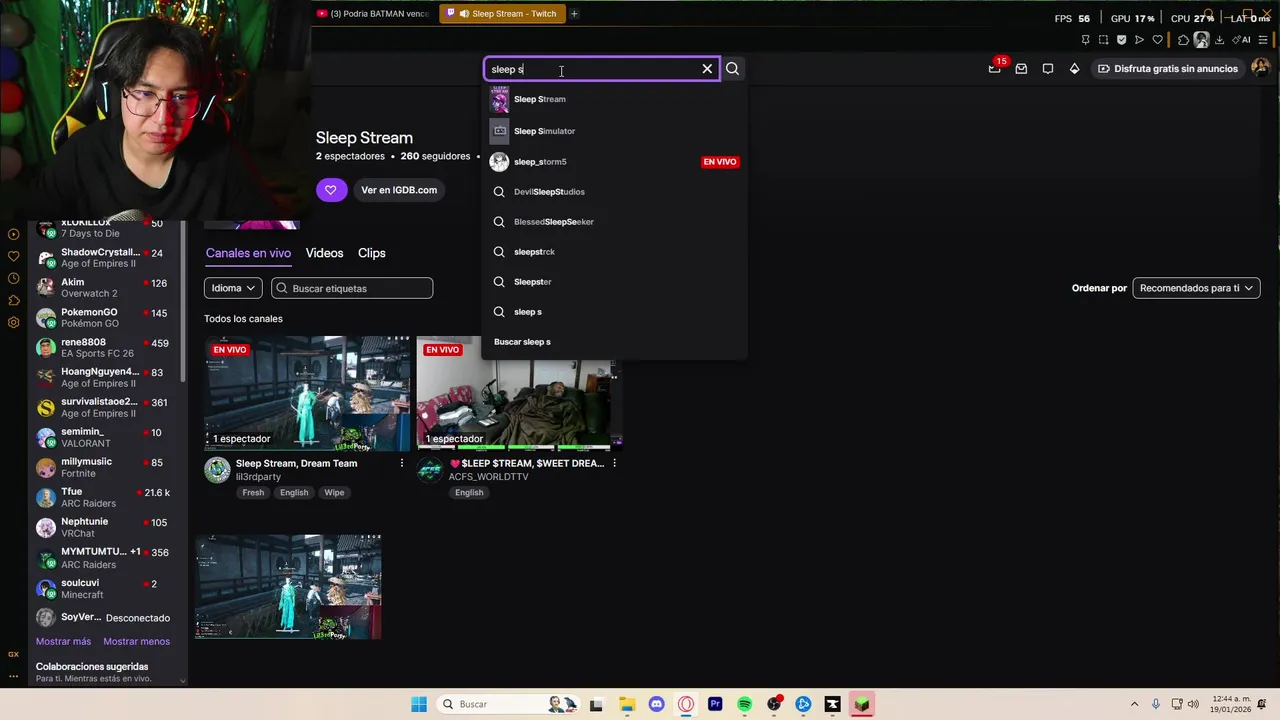Show hidden system tray icons chevron
Image resolution: width=1280 pixels, height=720 pixels.
tap(1134, 704)
